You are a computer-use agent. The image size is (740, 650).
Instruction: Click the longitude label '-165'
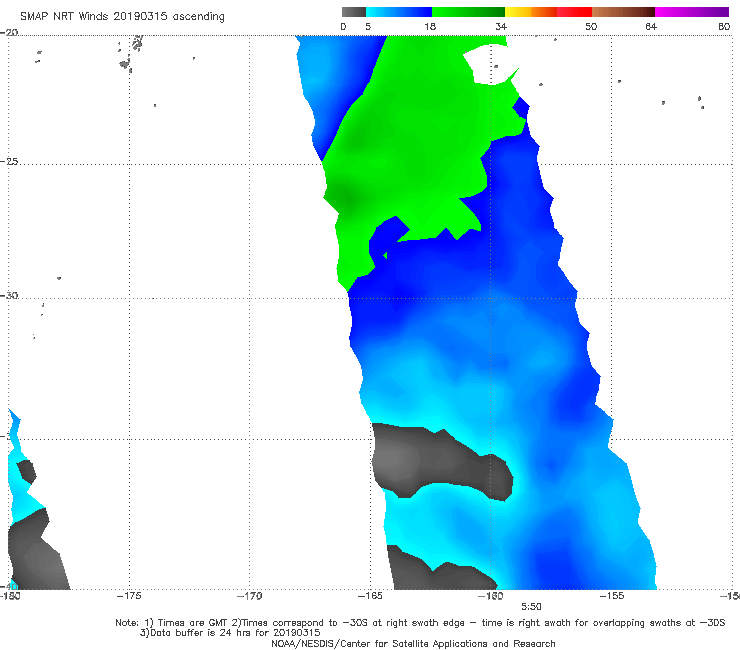pos(370,596)
